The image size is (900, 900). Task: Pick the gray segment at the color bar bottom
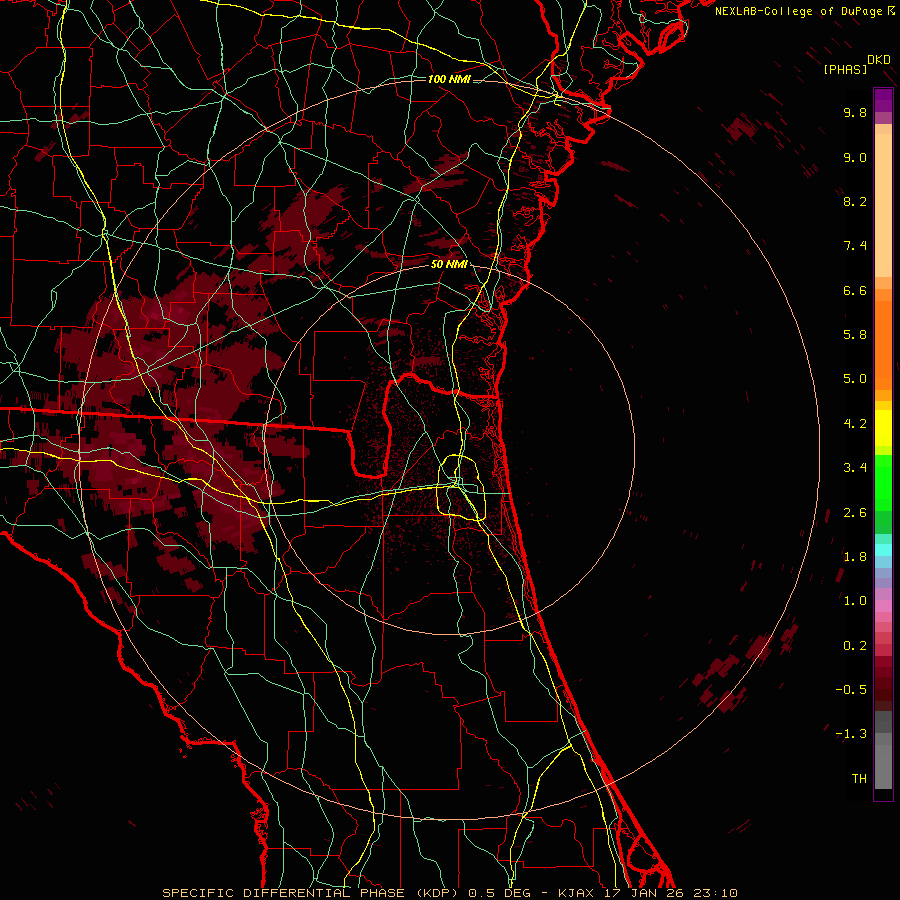pyautogui.click(x=883, y=766)
